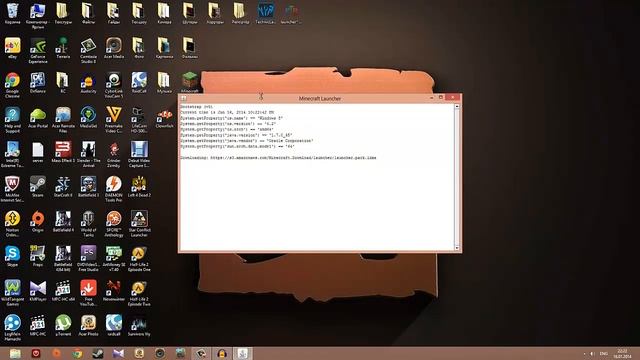Open the server file on desktop
The height and width of the screenshot is (360, 640).
(38, 152)
